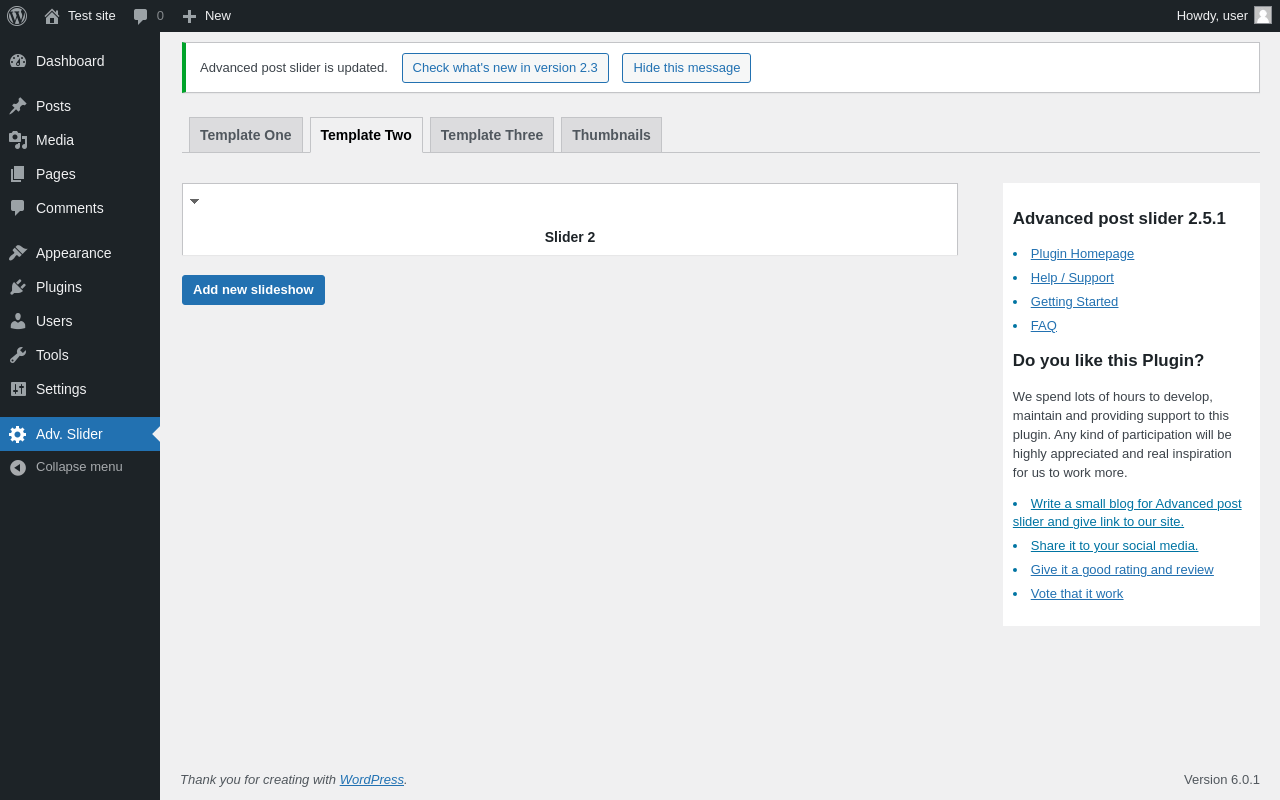Open the FAQ link
Image resolution: width=1280 pixels, height=800 pixels.
[1043, 326]
